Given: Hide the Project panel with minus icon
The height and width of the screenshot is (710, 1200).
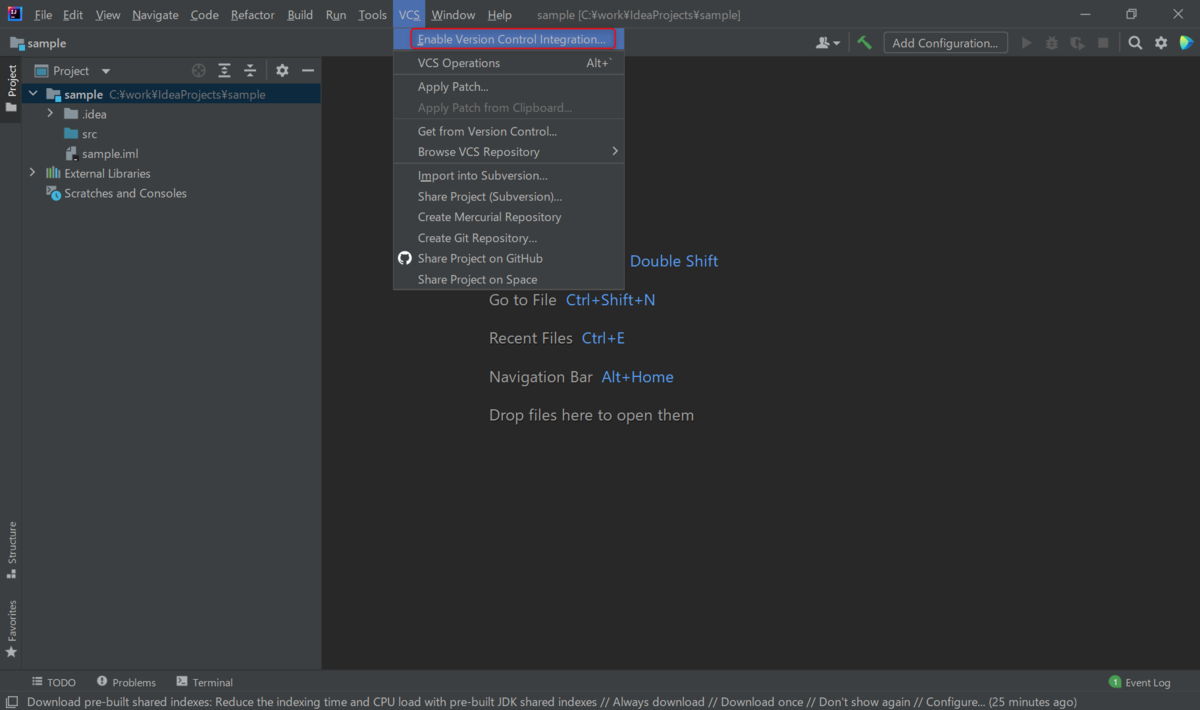Looking at the screenshot, I should (x=308, y=71).
